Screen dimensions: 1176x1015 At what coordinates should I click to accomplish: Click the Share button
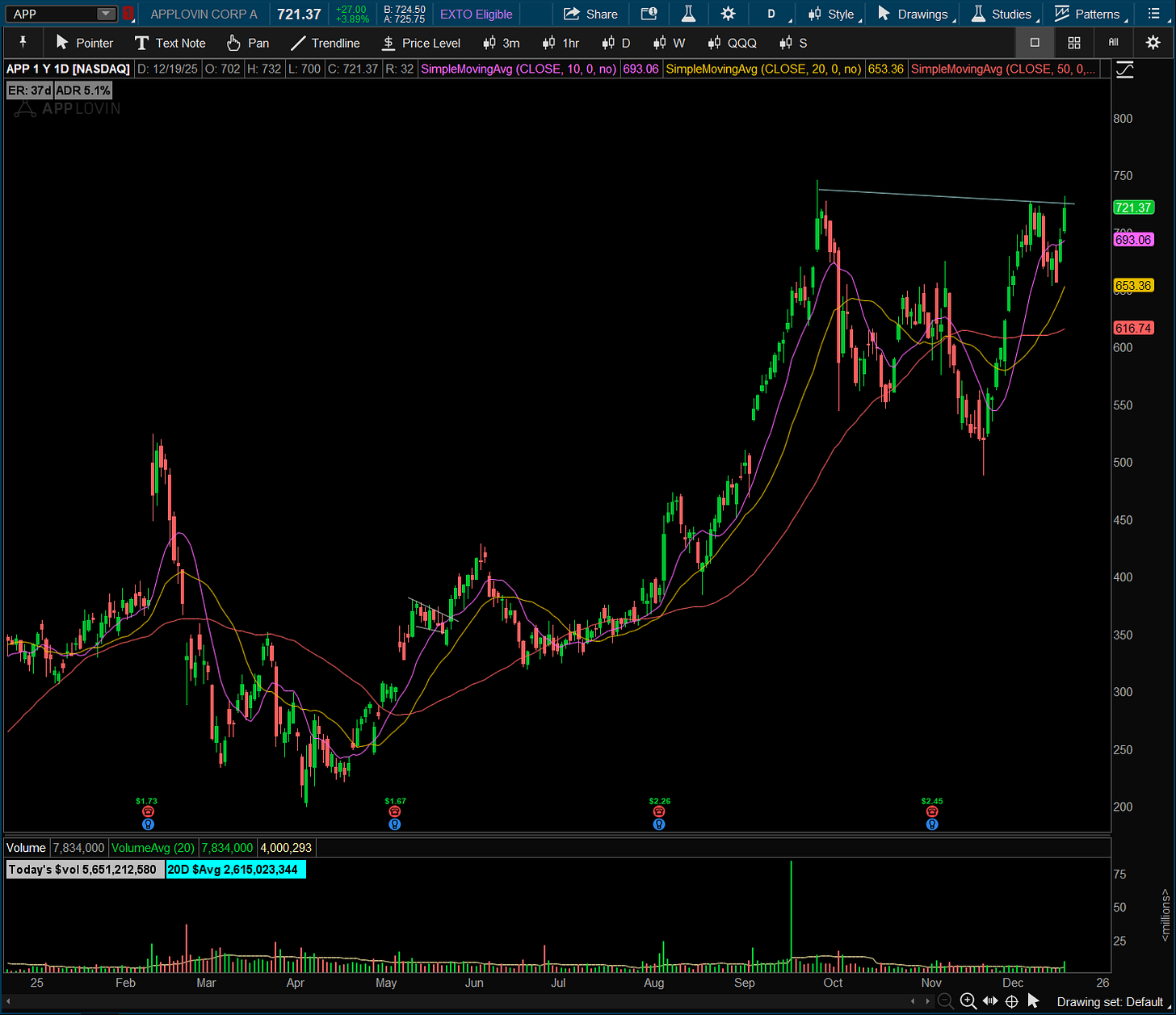590,14
